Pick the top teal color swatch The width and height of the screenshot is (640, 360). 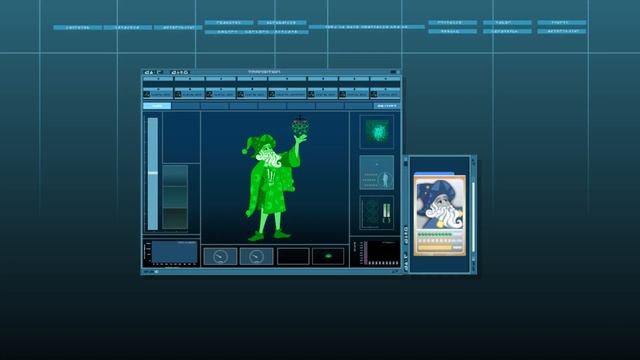click(175, 176)
